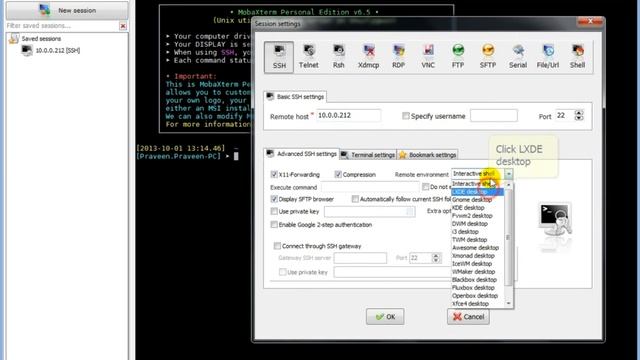Click the New session button
640x360 pixels.
(67, 10)
